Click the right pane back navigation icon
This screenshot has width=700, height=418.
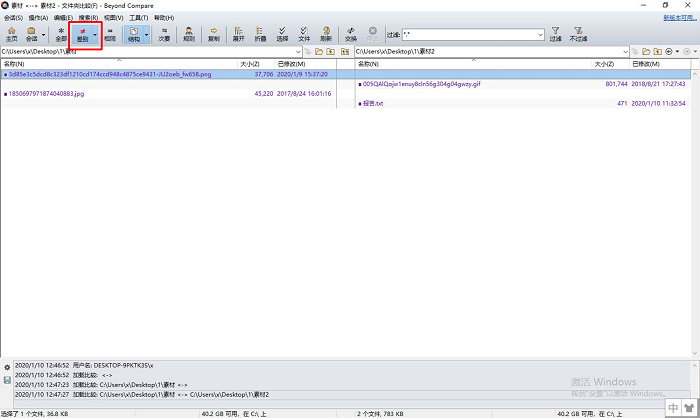669,52
